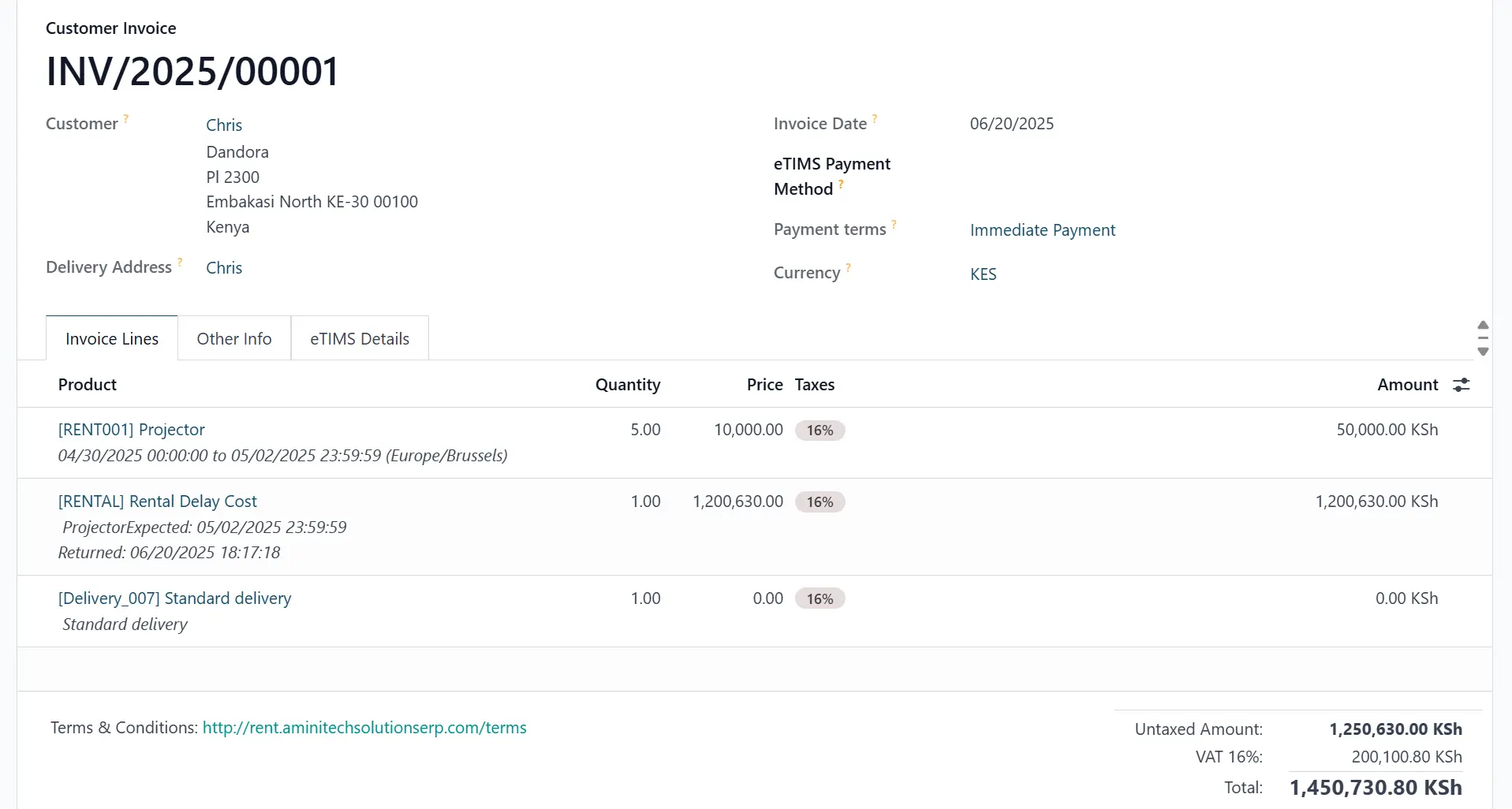Click help tooltip icon next to Customer
1512x809 pixels.
(x=126, y=119)
